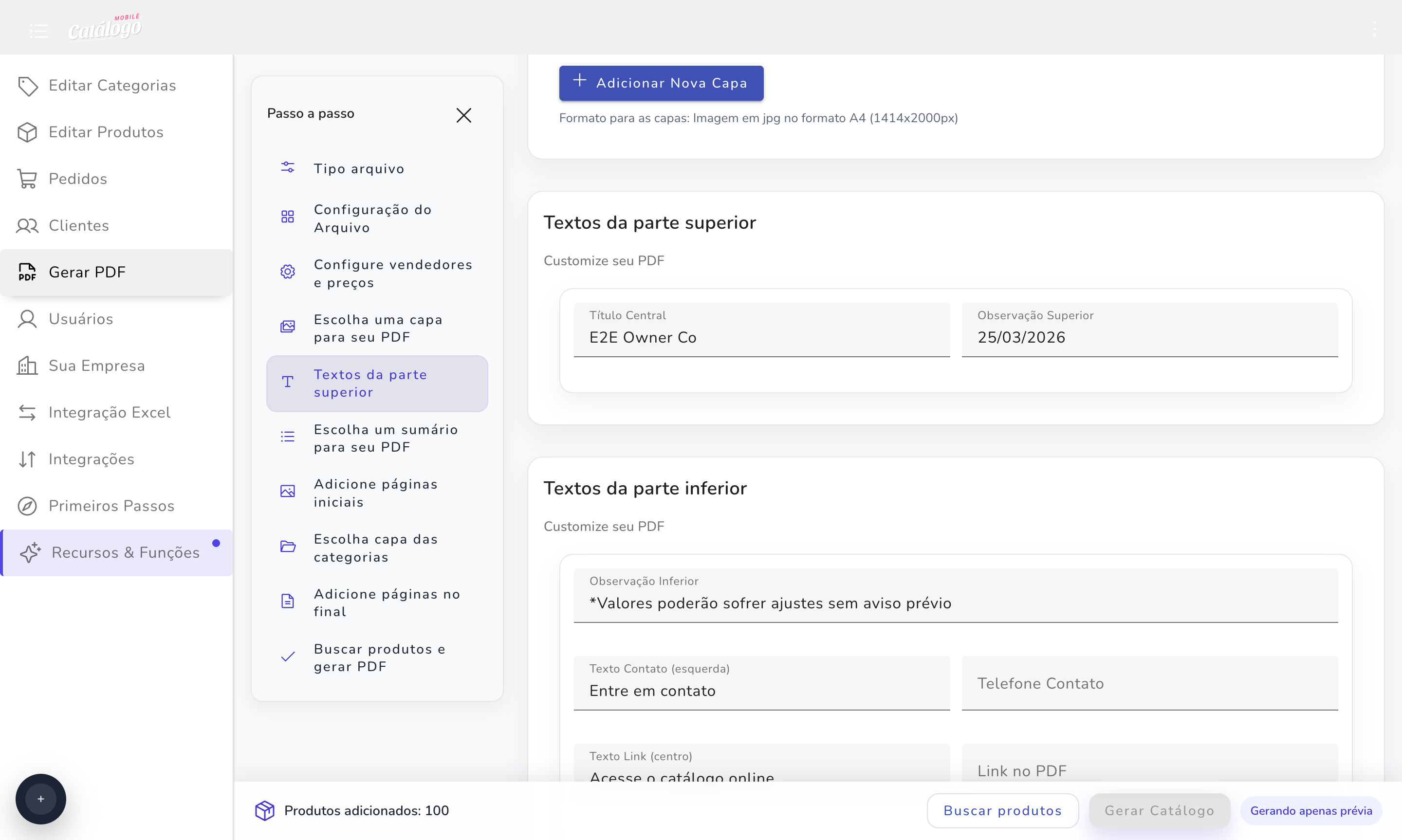The width and height of the screenshot is (1402, 840).
Task: Click the Recursos & Funções sparkle icon
Action: point(31,552)
